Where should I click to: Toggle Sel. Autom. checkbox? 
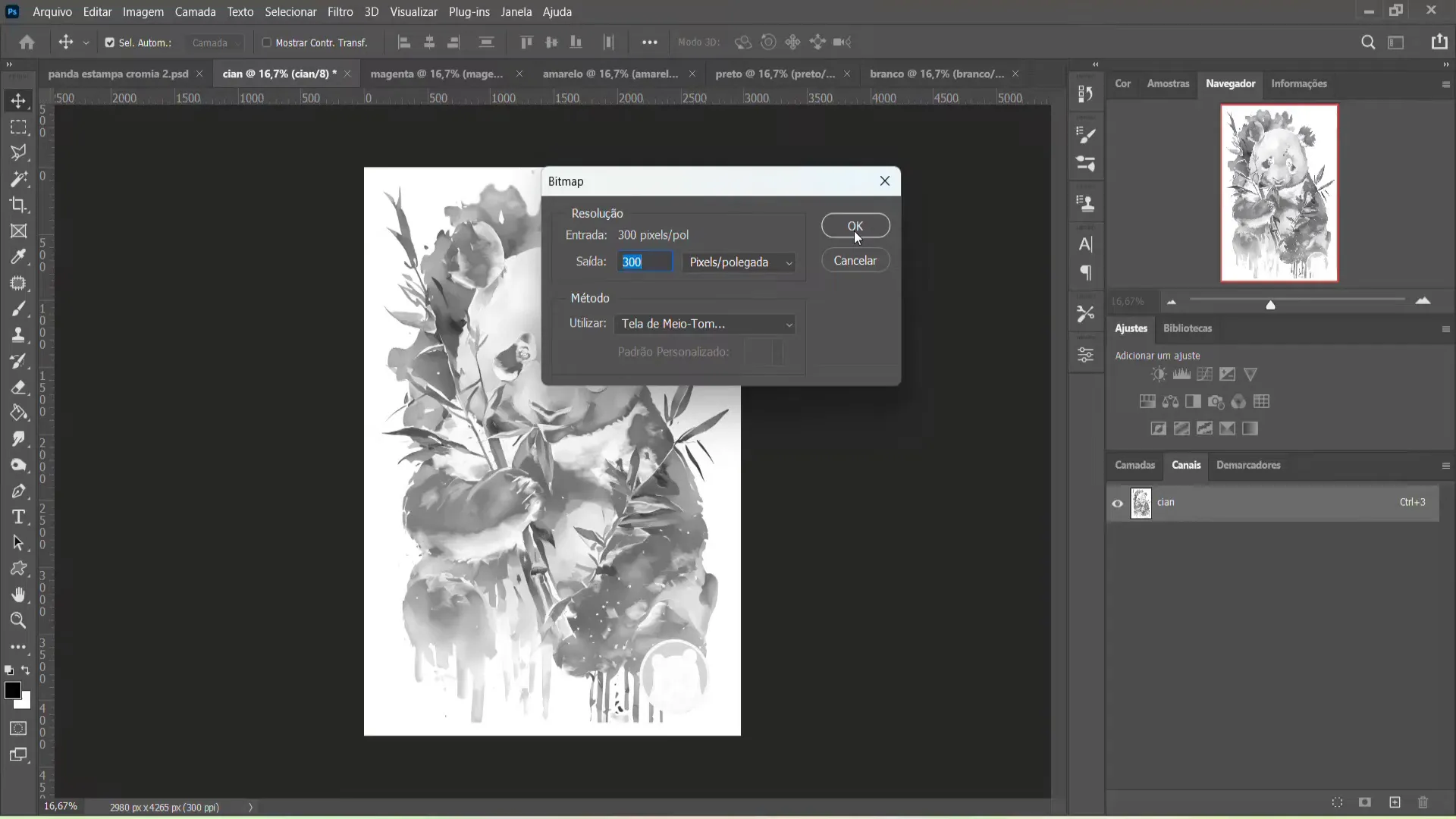(110, 42)
